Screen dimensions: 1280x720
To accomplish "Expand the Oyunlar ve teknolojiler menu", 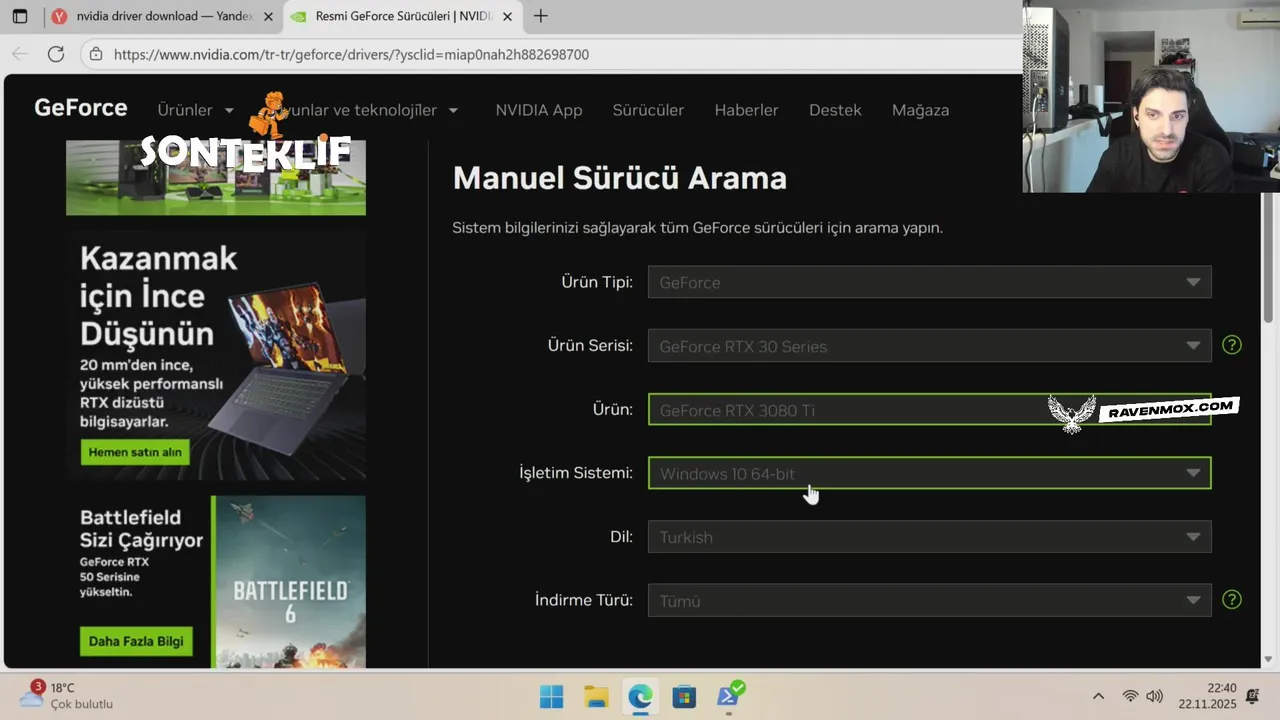I will tap(366, 110).
